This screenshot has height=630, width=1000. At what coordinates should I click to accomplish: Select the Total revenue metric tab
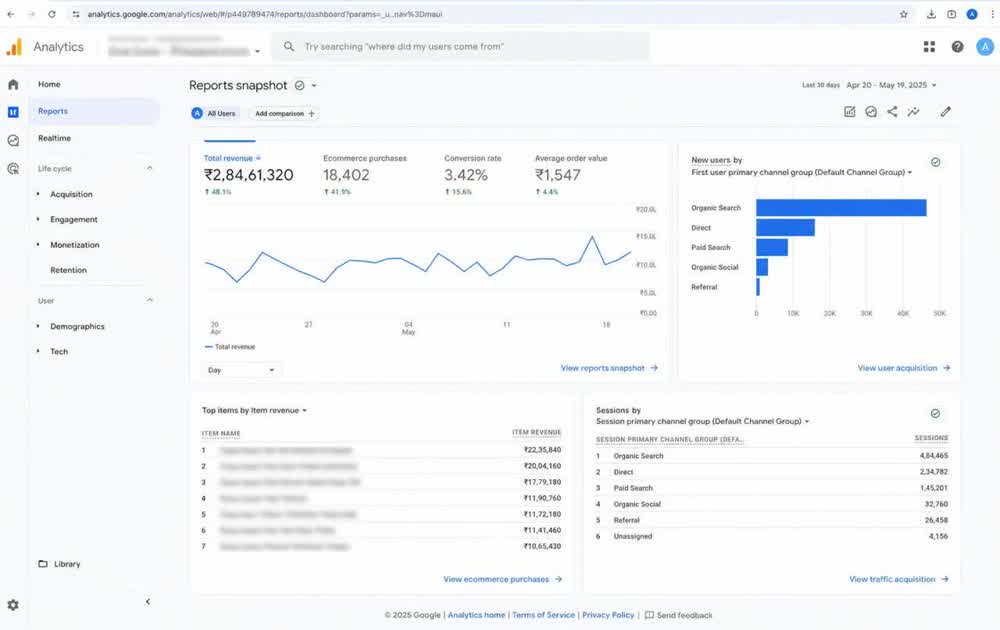pyautogui.click(x=249, y=175)
